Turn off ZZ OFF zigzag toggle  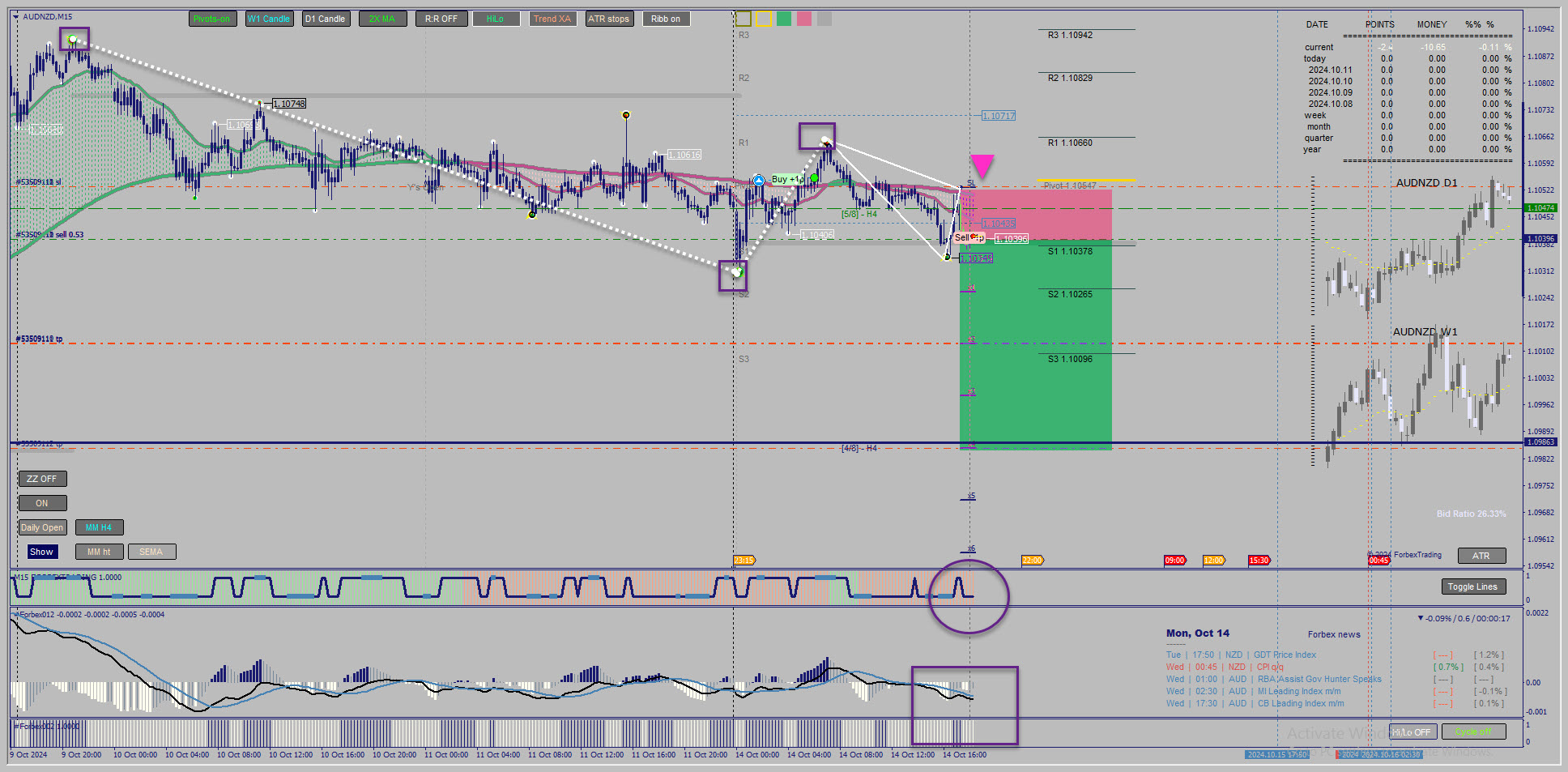[42, 479]
